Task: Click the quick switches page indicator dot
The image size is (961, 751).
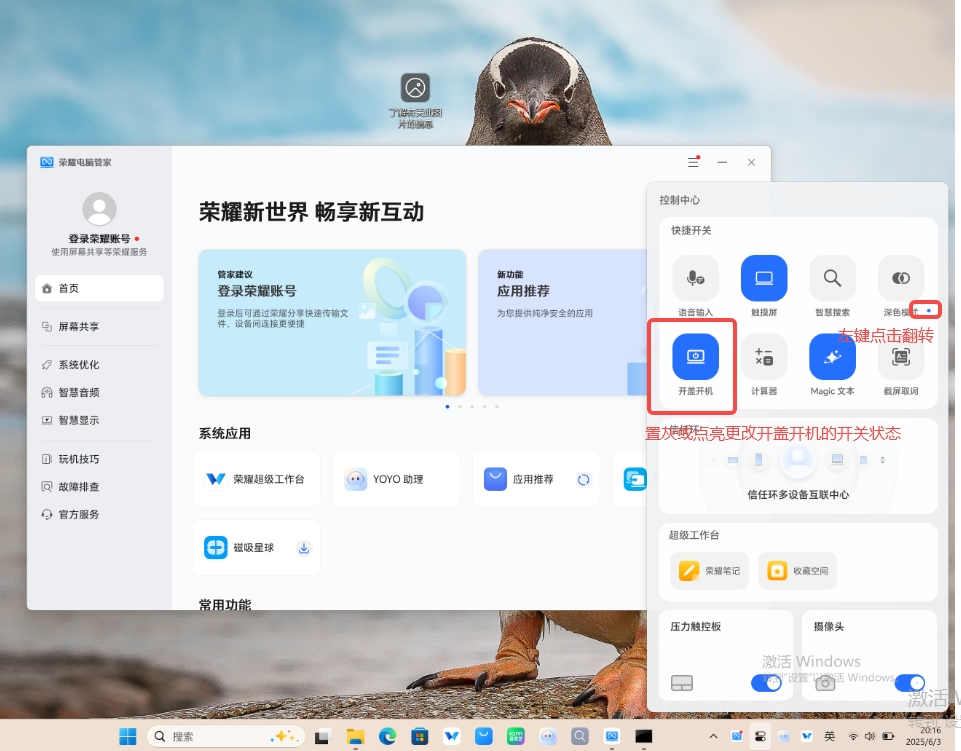Action: [929, 311]
